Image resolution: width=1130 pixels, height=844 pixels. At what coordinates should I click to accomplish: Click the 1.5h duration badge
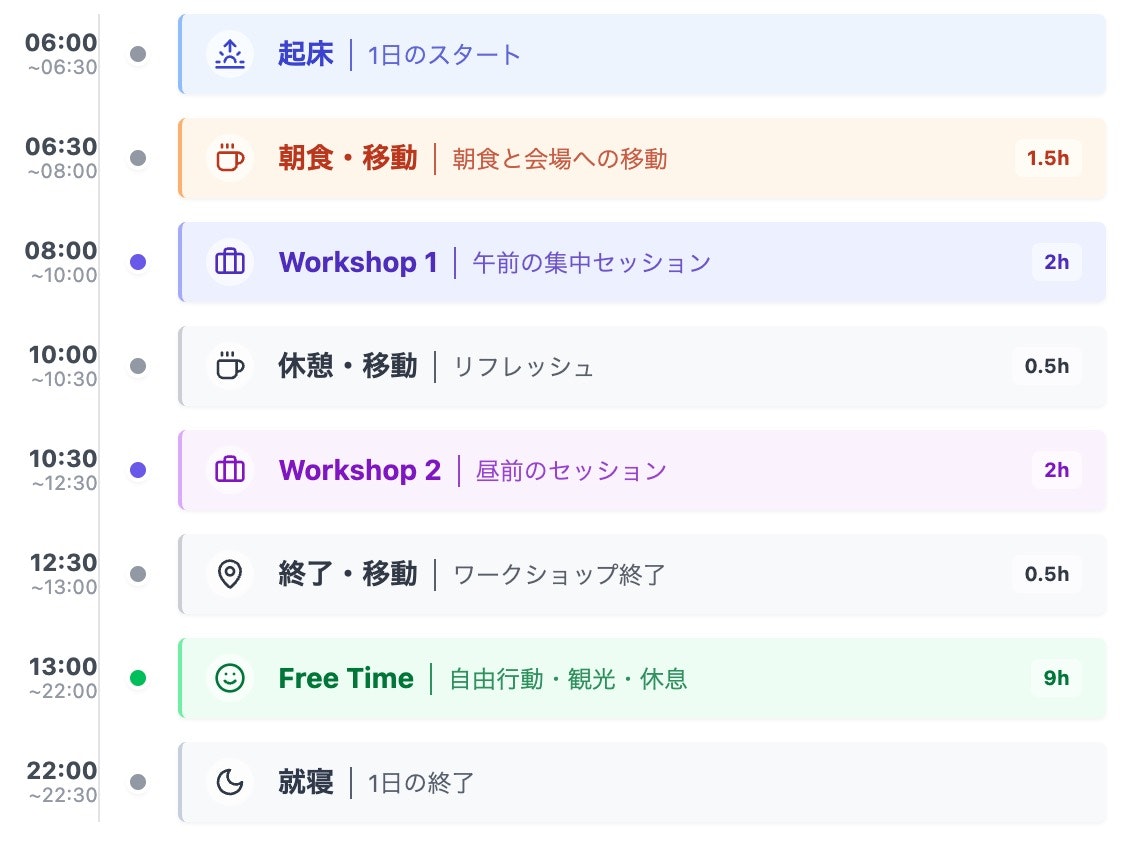coord(1047,159)
